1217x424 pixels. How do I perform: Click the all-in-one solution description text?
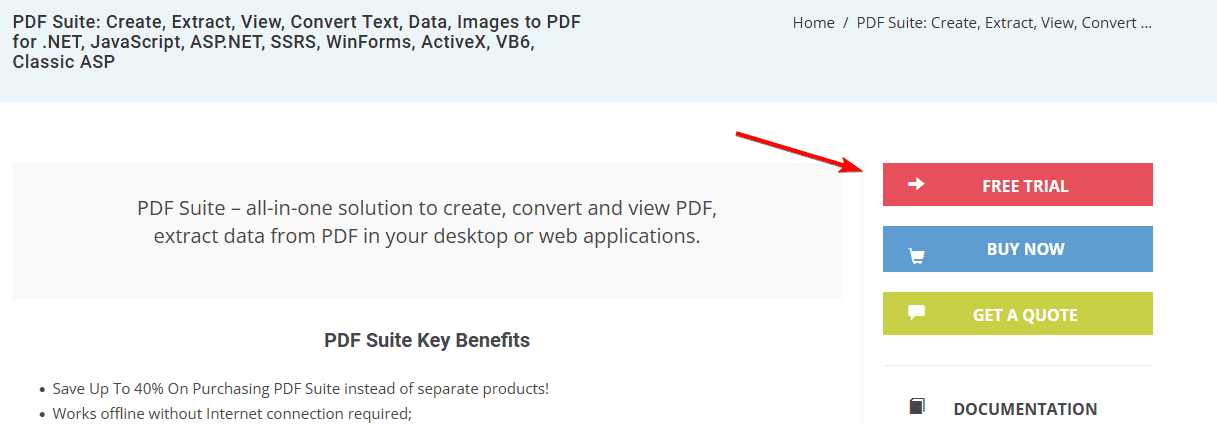pos(427,223)
